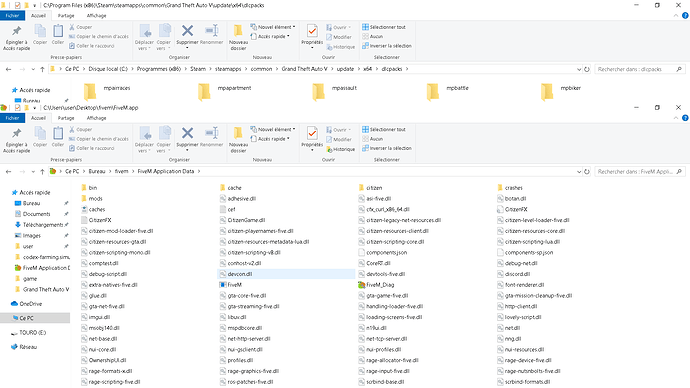The image size is (690, 388).
Task: Switch to Affichage tab in FiveM window
Action: (x=96, y=118)
